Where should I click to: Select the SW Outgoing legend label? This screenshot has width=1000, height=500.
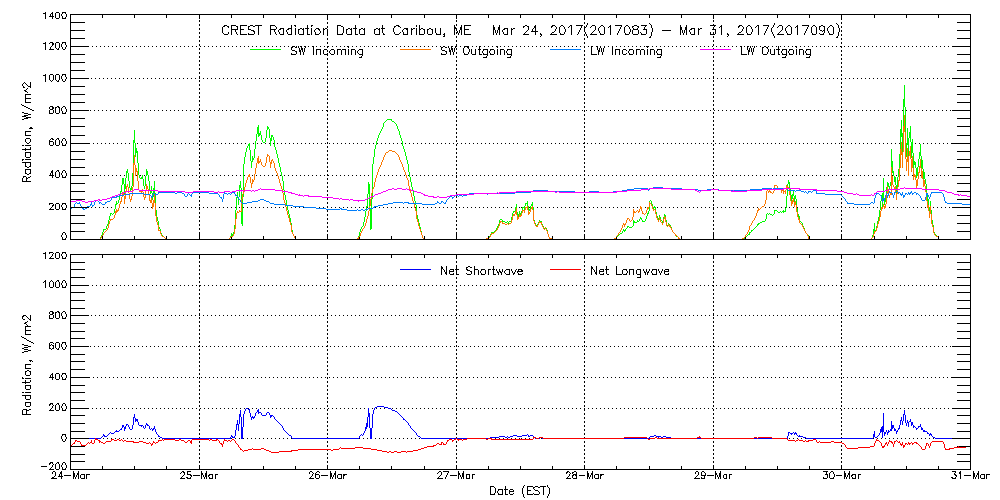(x=476, y=51)
